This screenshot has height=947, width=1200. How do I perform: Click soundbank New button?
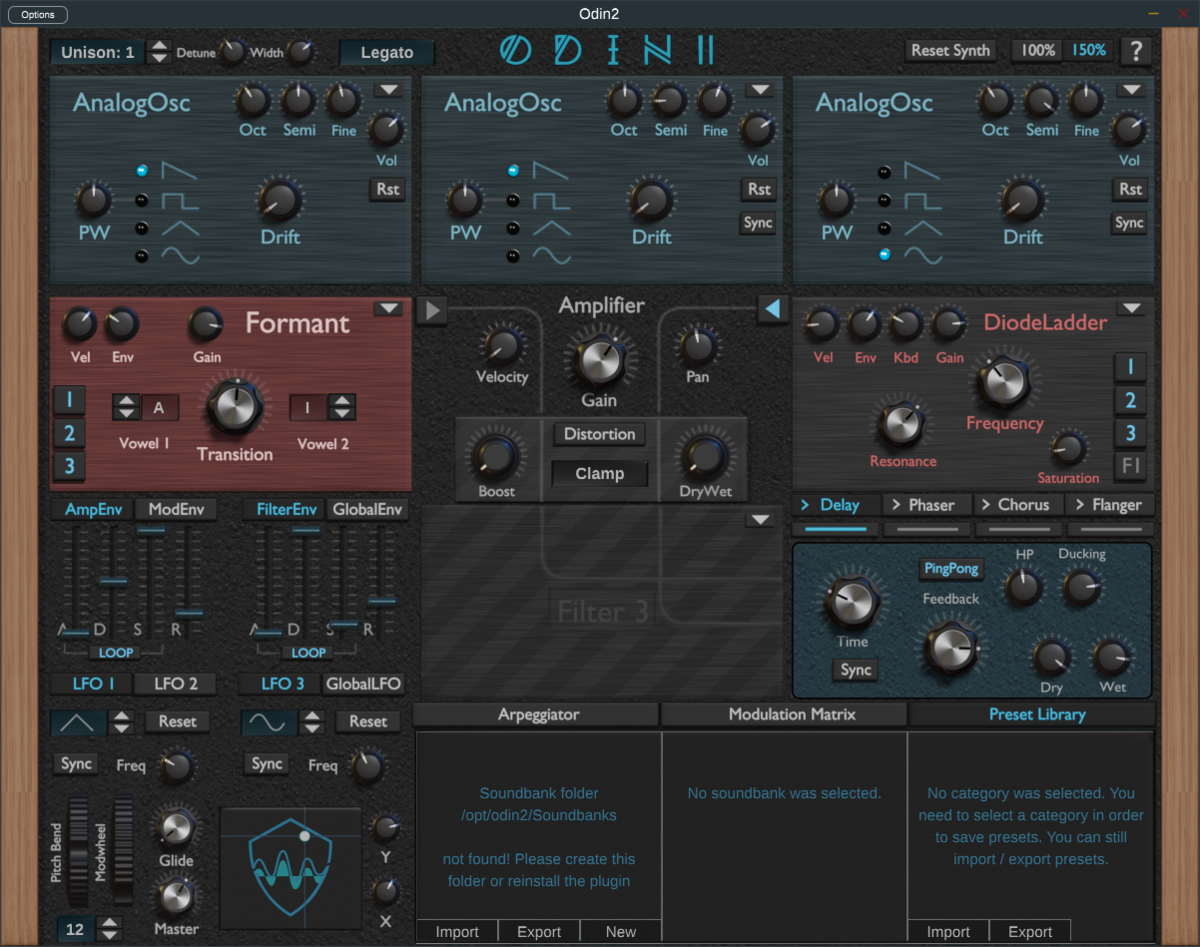pyautogui.click(x=620, y=931)
